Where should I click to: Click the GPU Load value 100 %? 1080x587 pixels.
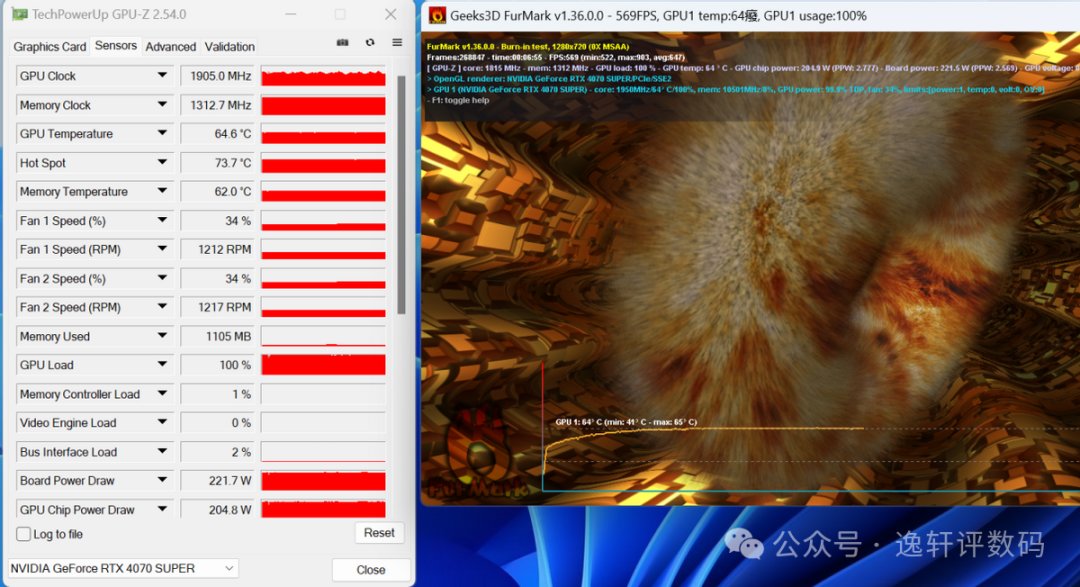[x=218, y=365]
